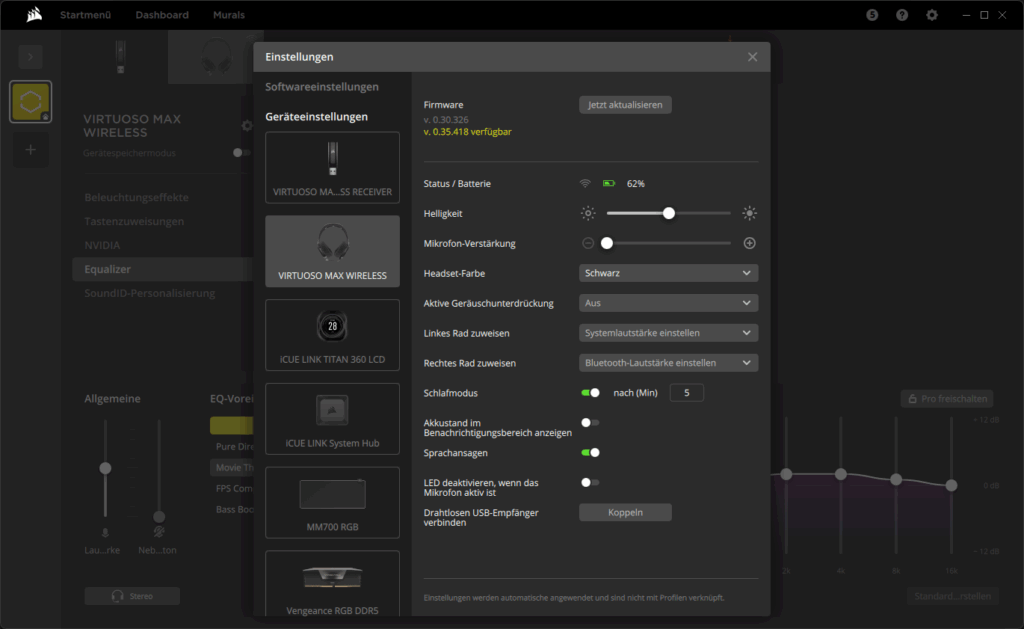Open the Murals tab
The image size is (1024, 629).
(228, 15)
